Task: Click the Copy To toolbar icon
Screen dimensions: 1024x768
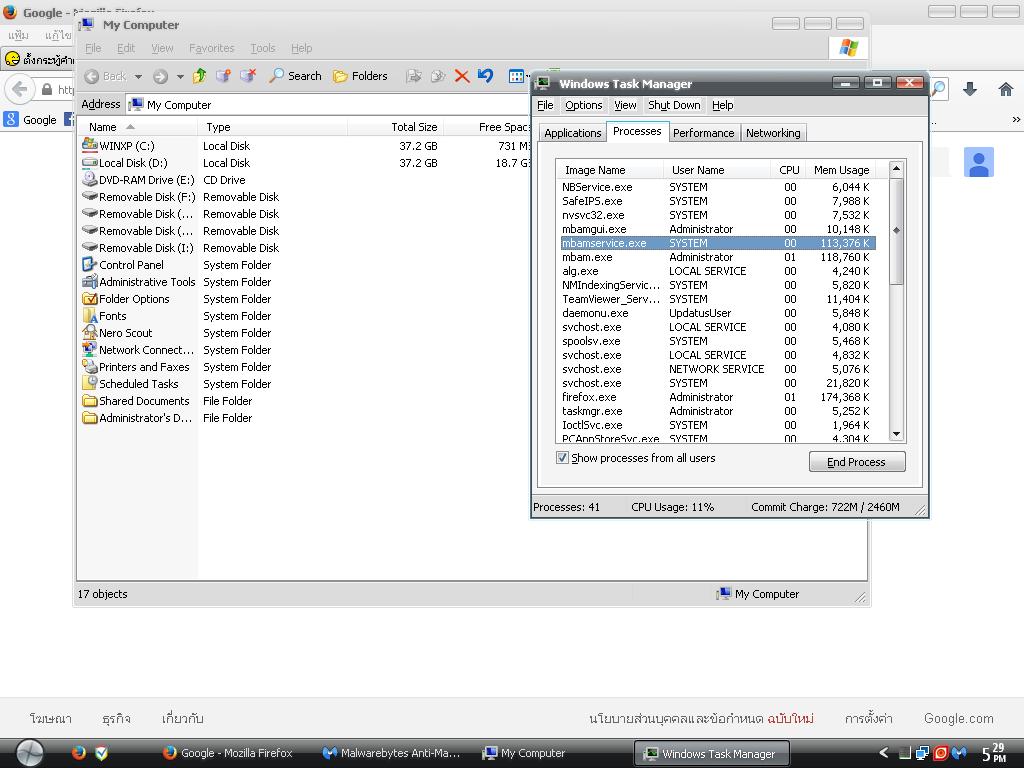Action: point(438,76)
